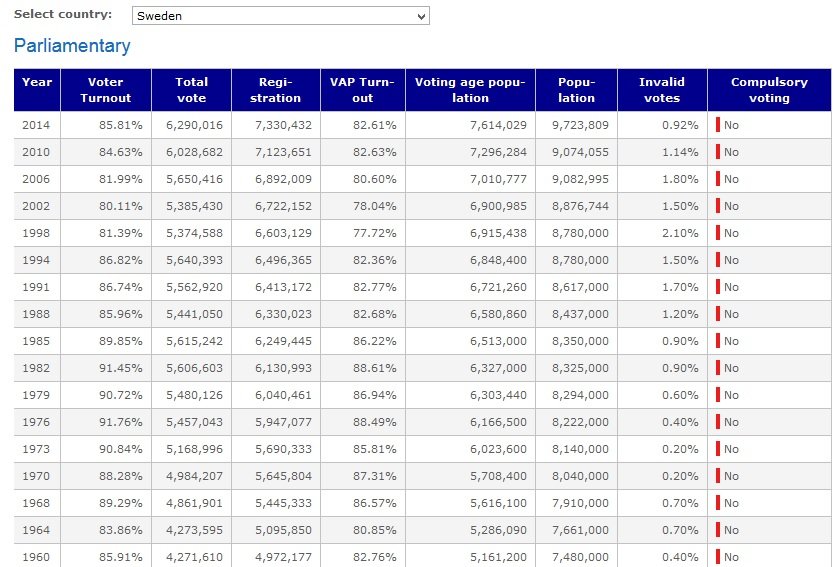Select the 2002 year cell
840x567 pixels.
click(x=36, y=206)
